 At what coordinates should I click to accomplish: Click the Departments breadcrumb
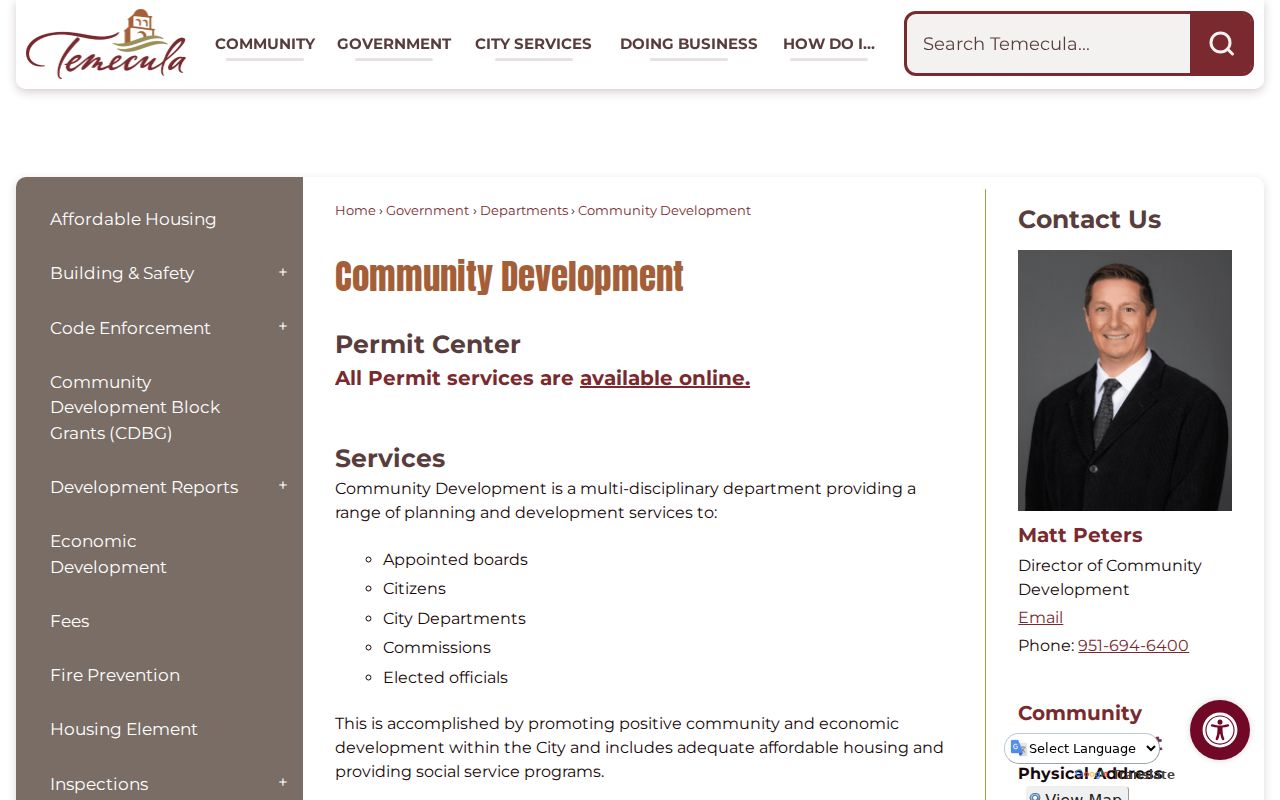tap(524, 210)
